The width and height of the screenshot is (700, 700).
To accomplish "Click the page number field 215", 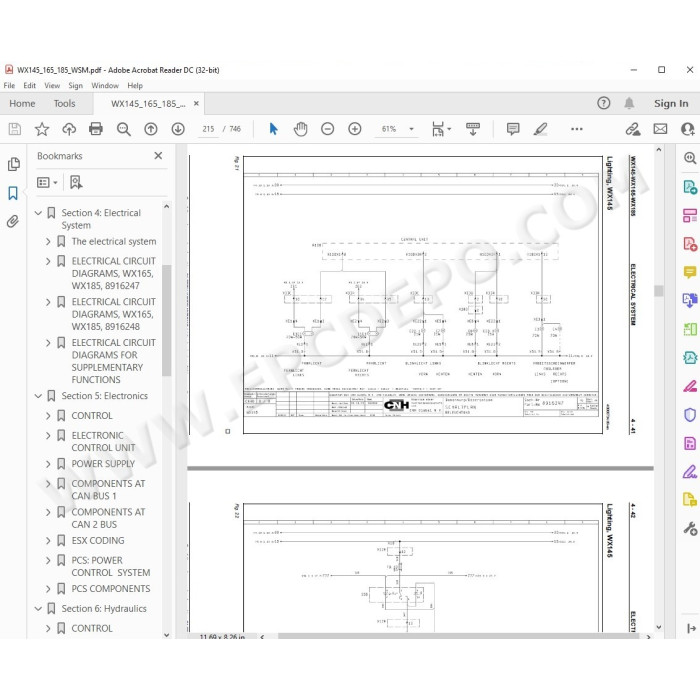I will pyautogui.click(x=208, y=129).
